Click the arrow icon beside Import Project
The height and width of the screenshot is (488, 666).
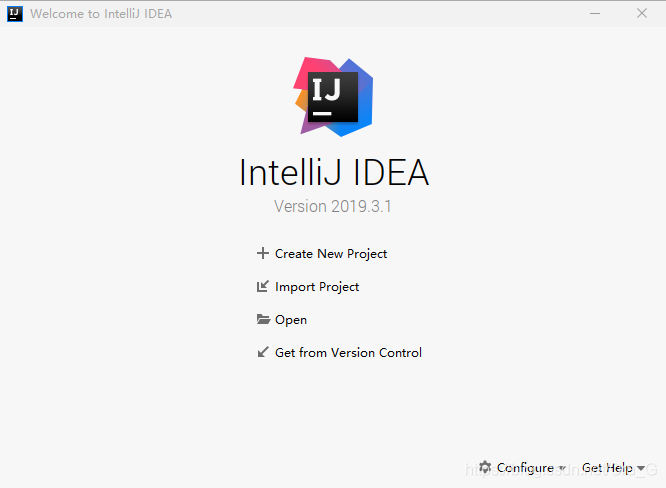[263, 286]
